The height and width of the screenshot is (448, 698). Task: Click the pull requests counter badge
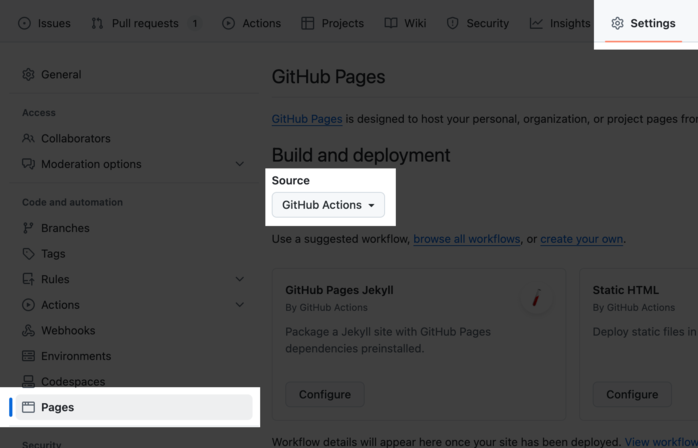pyautogui.click(x=195, y=23)
